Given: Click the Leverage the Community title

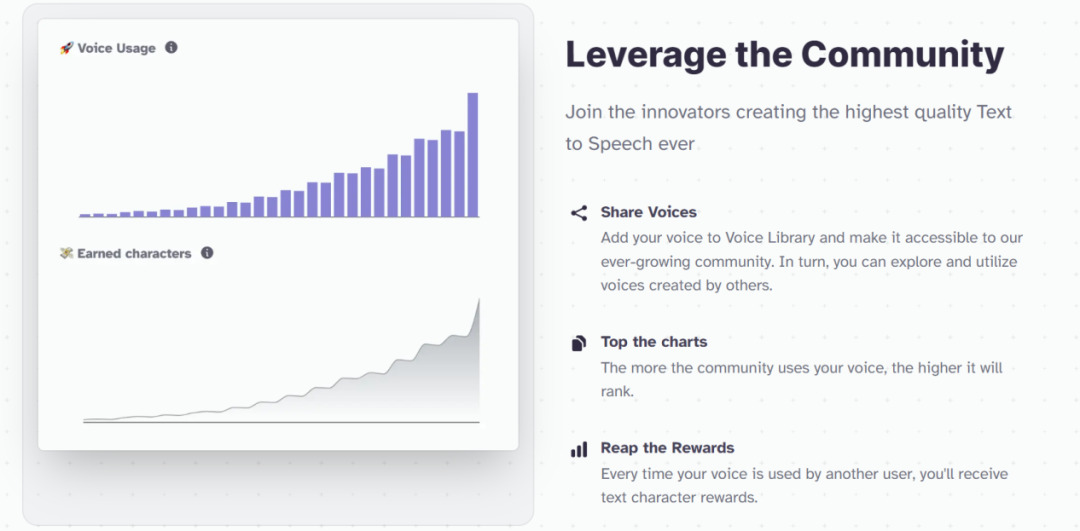Looking at the screenshot, I should 785,56.
